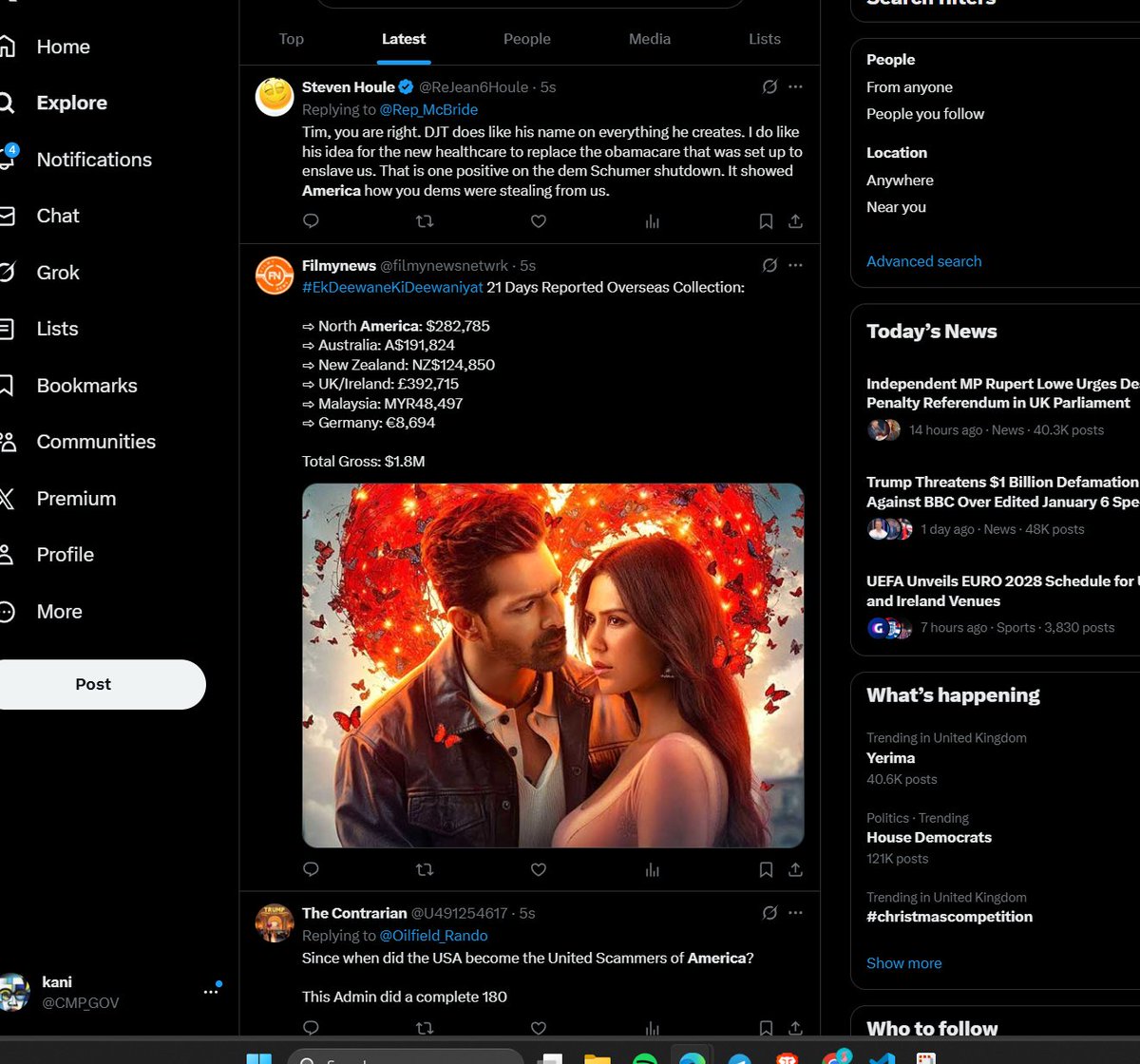The width and height of the screenshot is (1140, 1064).
Task: Open the Advanced search link
Action: click(x=924, y=261)
